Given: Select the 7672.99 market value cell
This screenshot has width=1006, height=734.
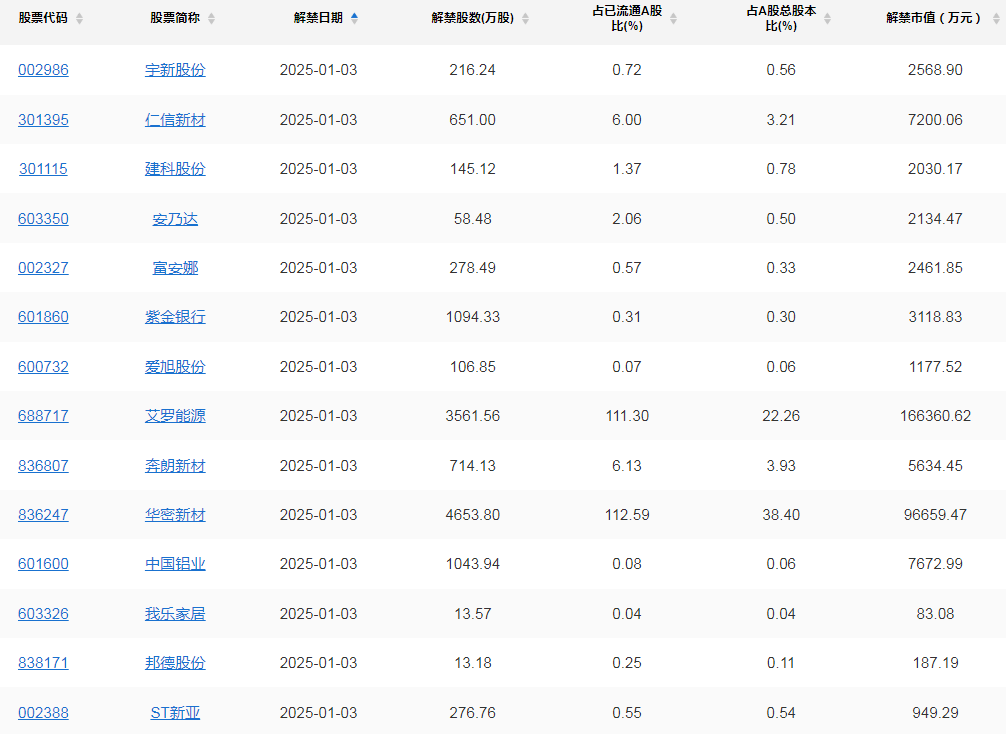Looking at the screenshot, I should coord(935,564).
